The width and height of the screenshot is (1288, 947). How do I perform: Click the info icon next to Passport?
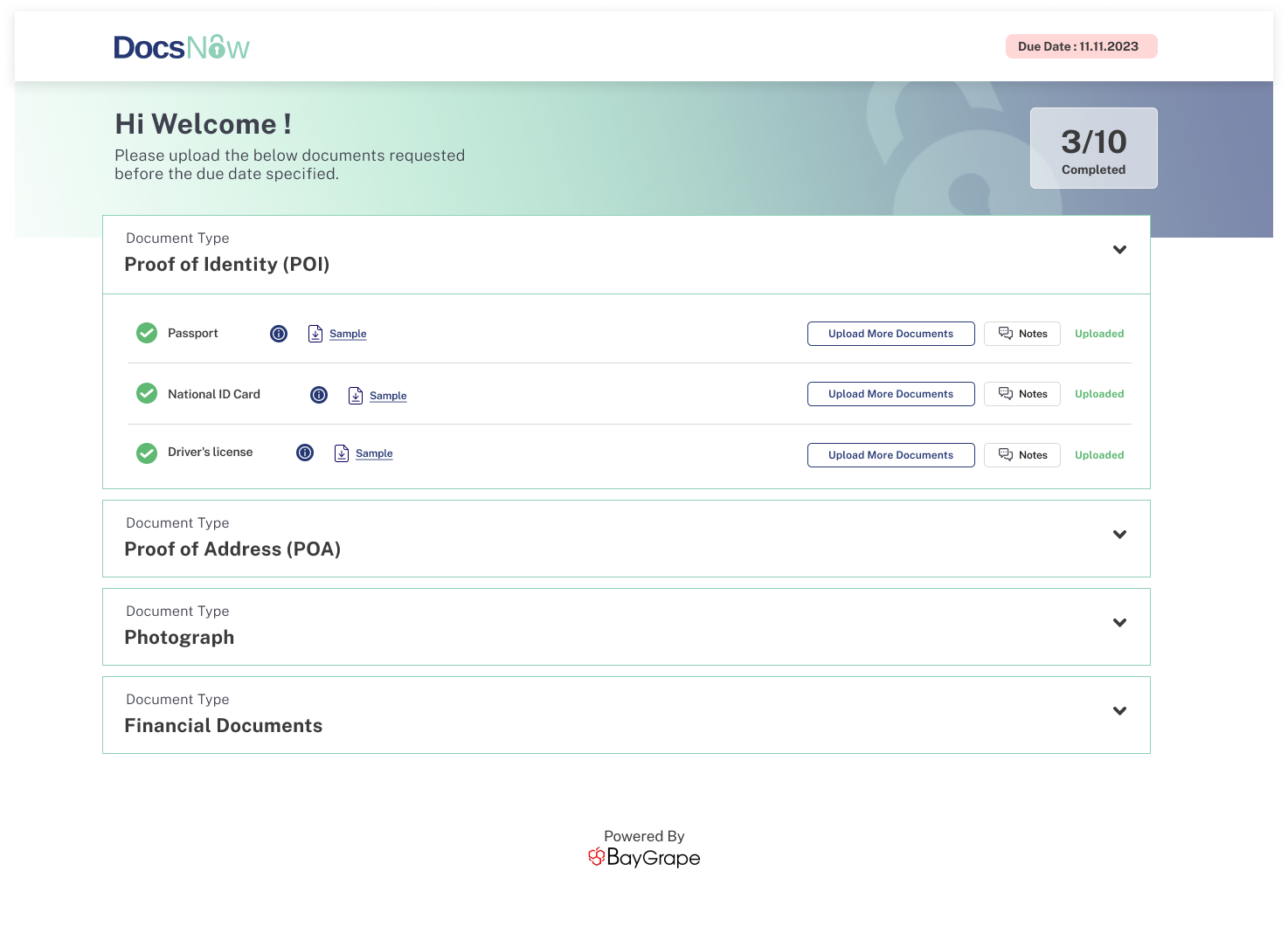pos(278,333)
